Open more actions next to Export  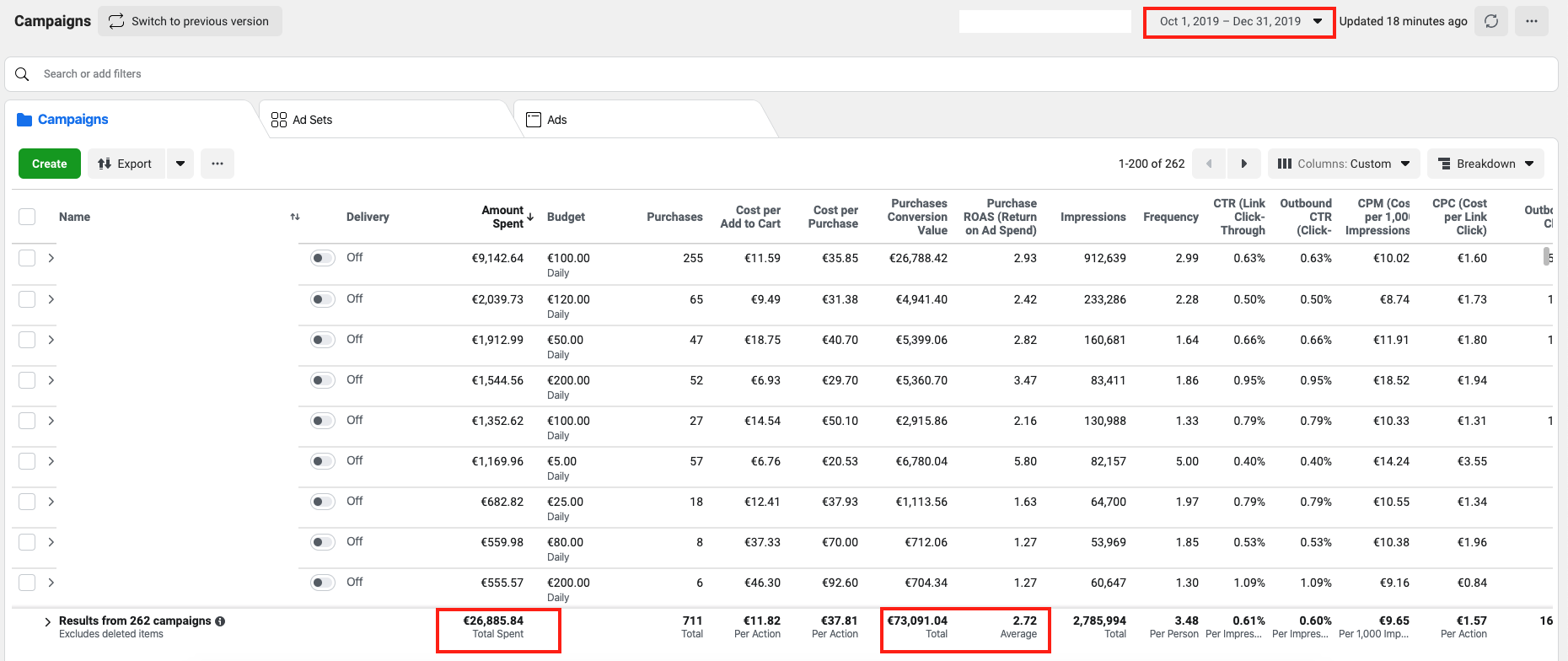pyautogui.click(x=217, y=164)
